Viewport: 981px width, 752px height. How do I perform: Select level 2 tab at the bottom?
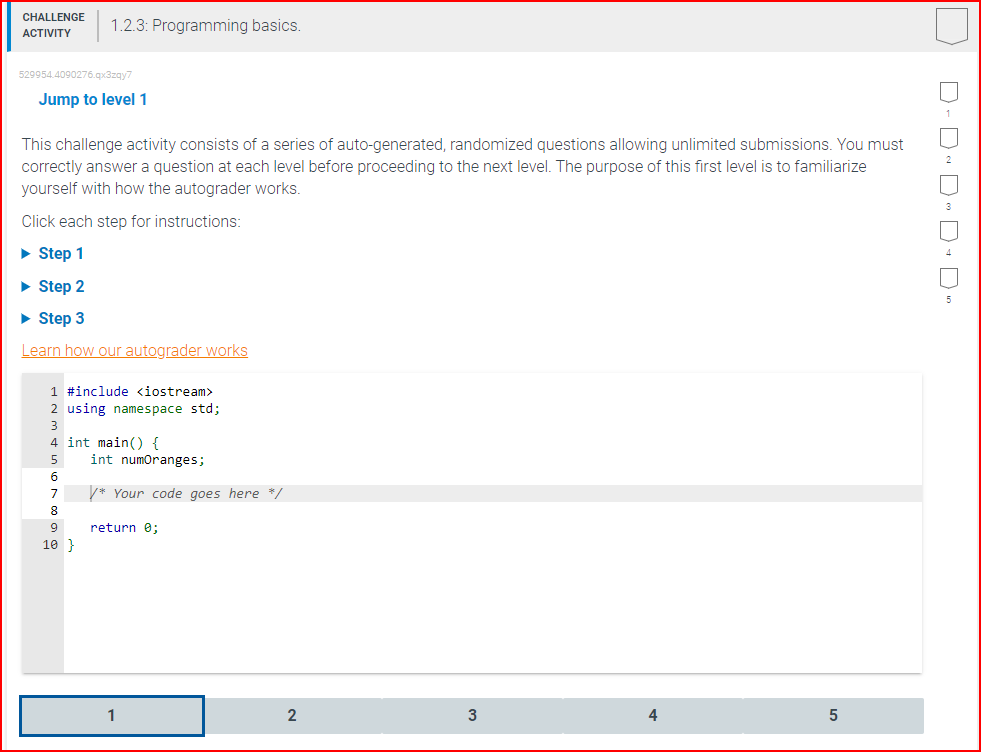[x=291, y=715]
